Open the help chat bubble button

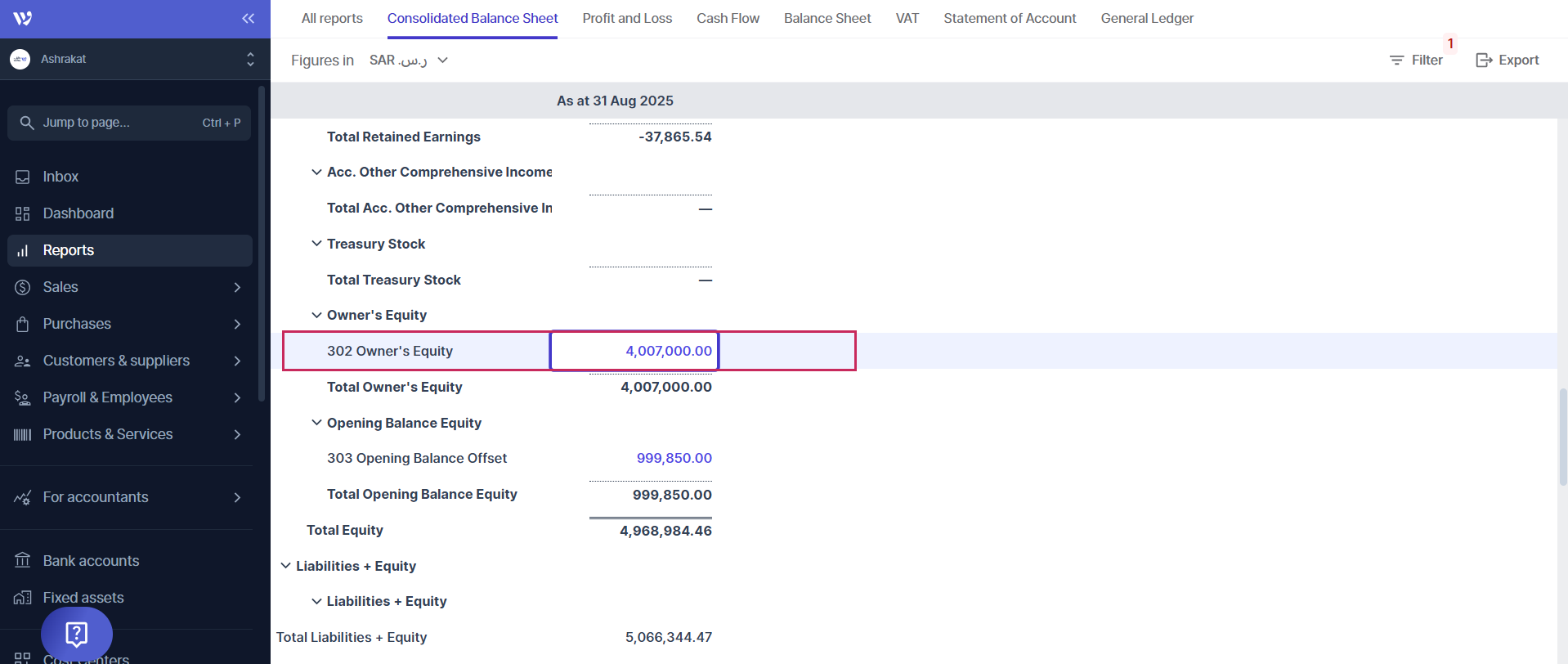pyautogui.click(x=77, y=634)
